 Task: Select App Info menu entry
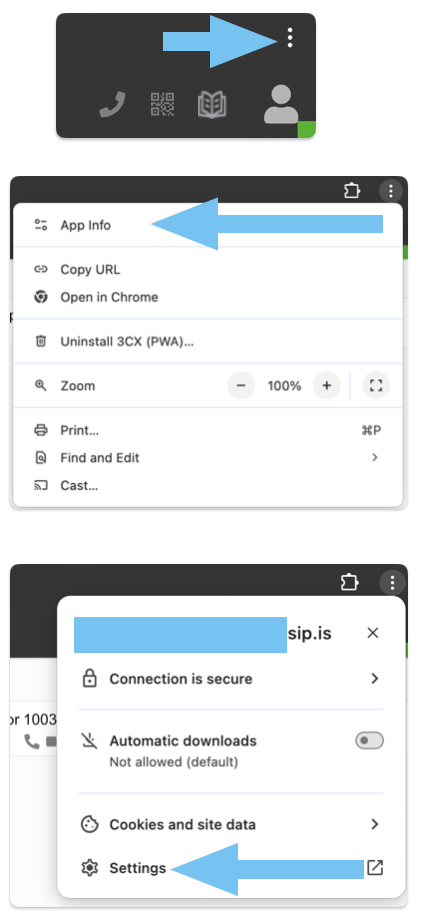coord(207,225)
